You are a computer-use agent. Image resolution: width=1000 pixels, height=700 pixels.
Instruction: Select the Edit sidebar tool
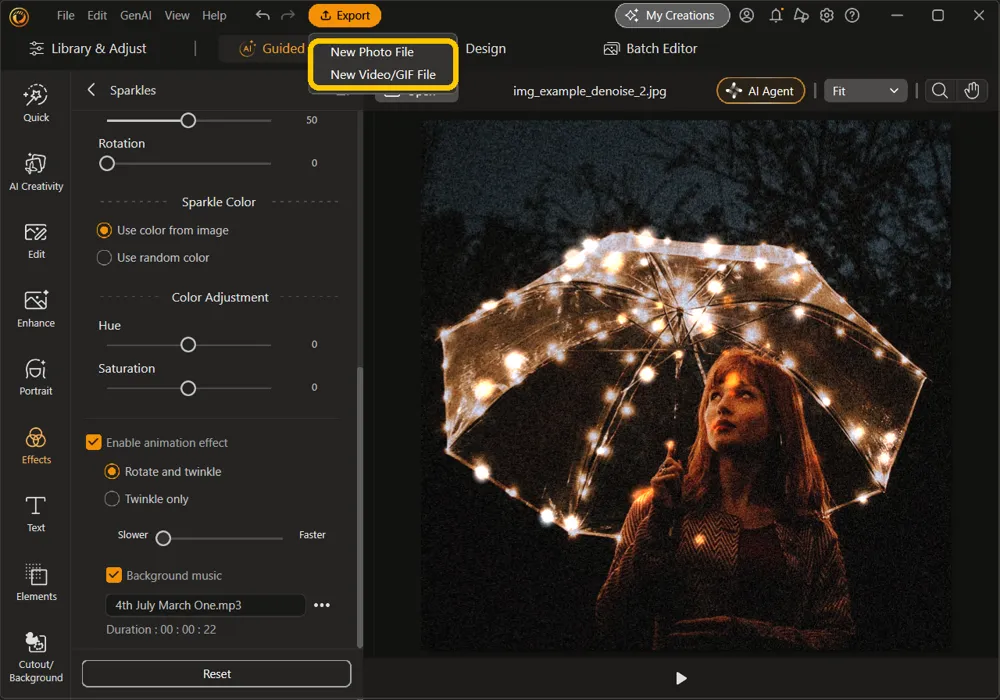36,241
